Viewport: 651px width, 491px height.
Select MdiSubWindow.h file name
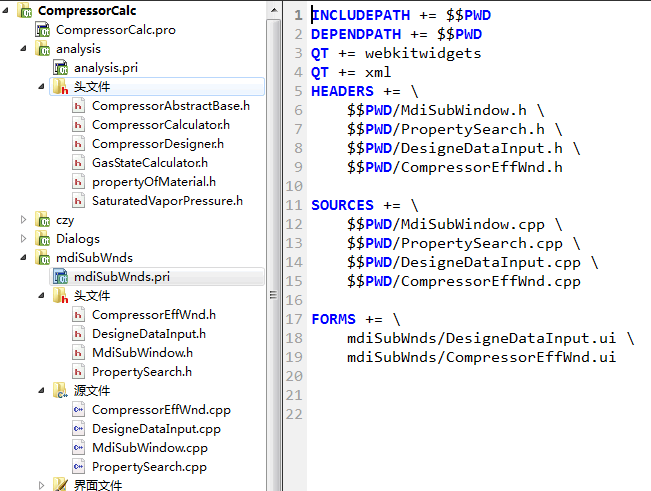(x=142, y=353)
